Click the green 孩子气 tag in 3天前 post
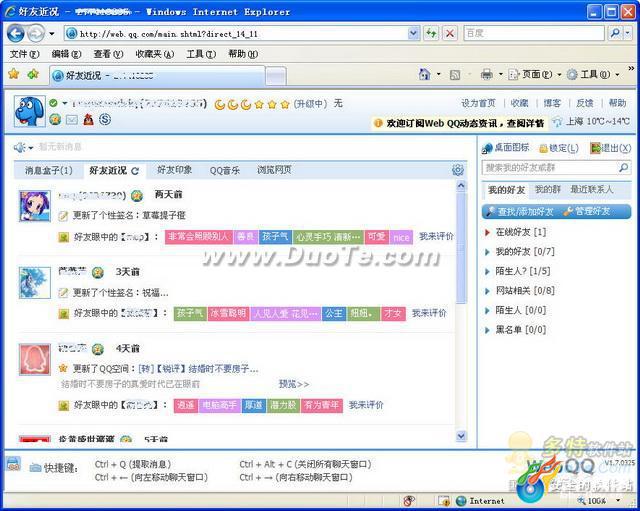Image resolution: width=640 pixels, height=511 pixels. [x=190, y=313]
